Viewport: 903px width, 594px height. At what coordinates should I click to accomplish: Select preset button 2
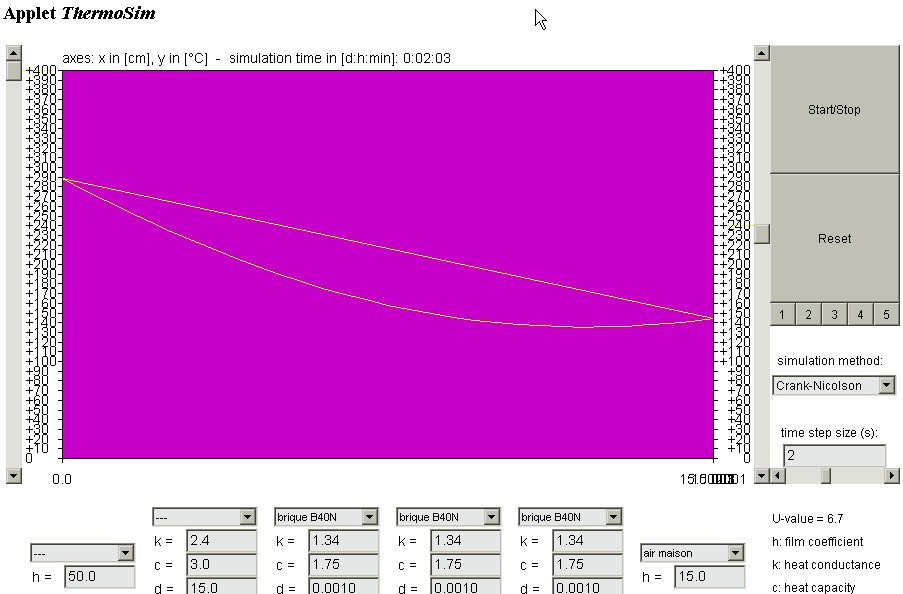coord(809,315)
